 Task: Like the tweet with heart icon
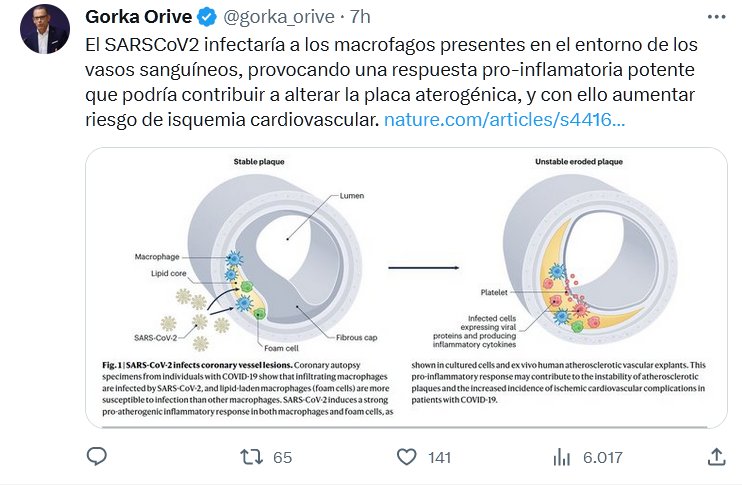pyautogui.click(x=406, y=457)
